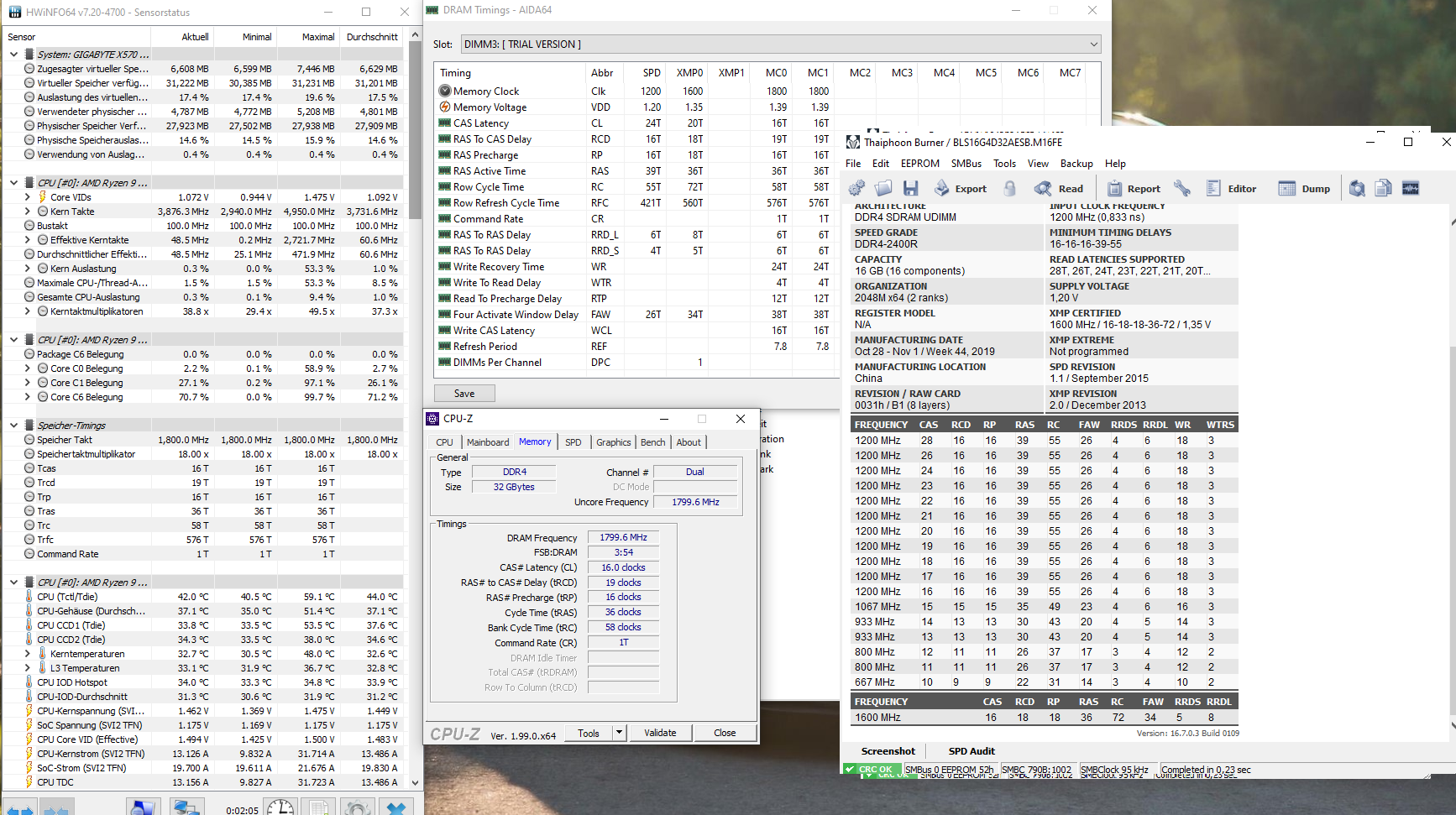Click the Tools button in CPU-Z

(589, 733)
